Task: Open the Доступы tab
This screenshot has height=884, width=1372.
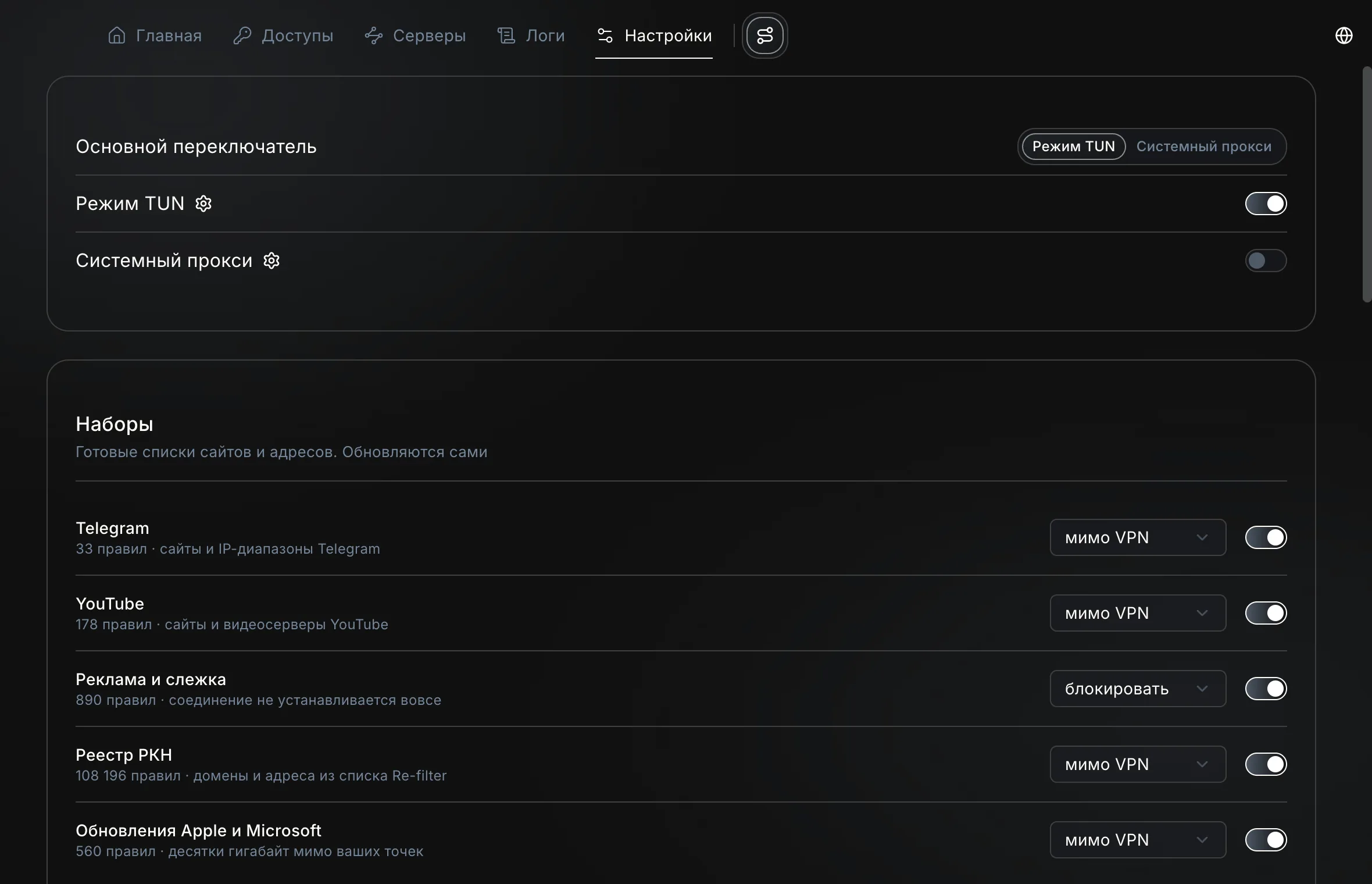Action: (283, 35)
